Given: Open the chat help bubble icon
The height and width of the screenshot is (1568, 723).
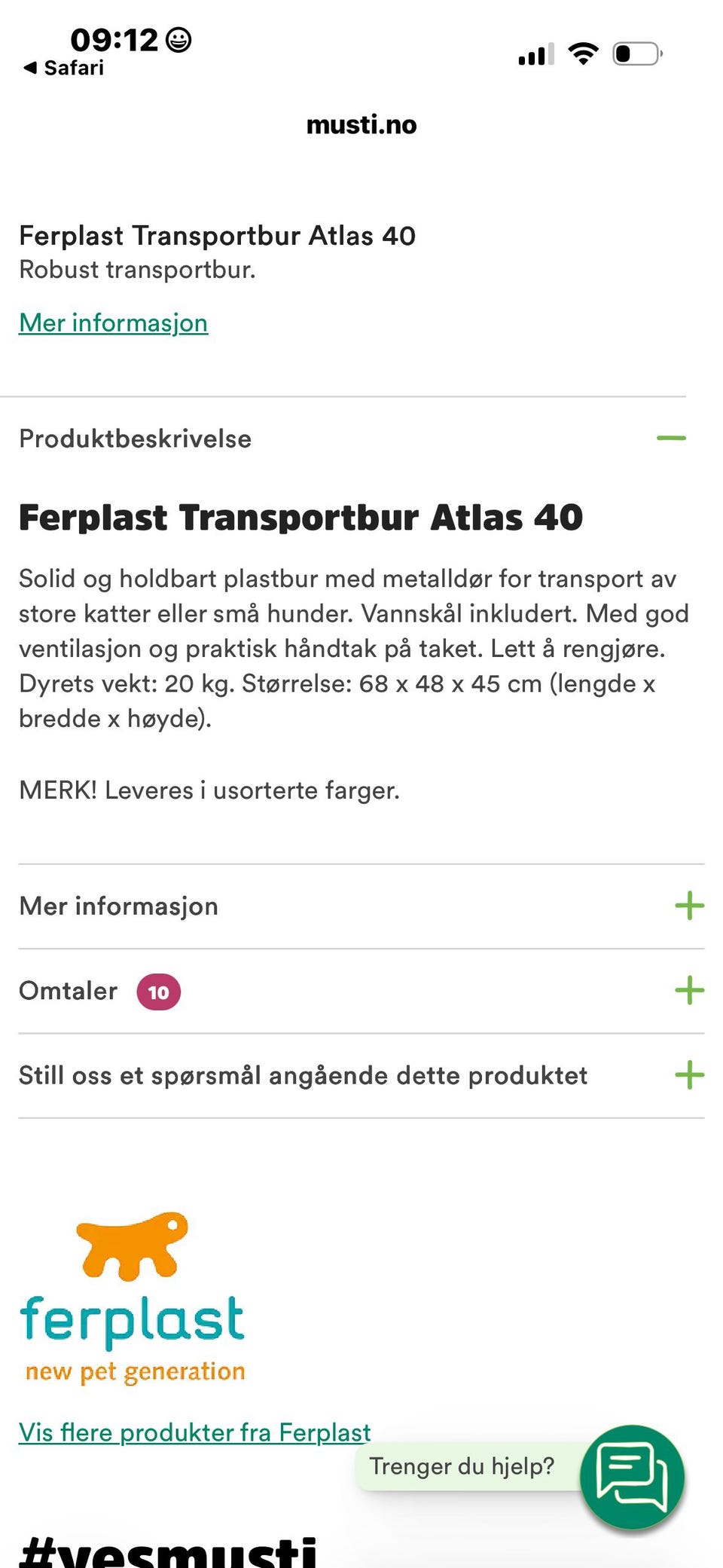Looking at the screenshot, I should pyautogui.click(x=632, y=1477).
